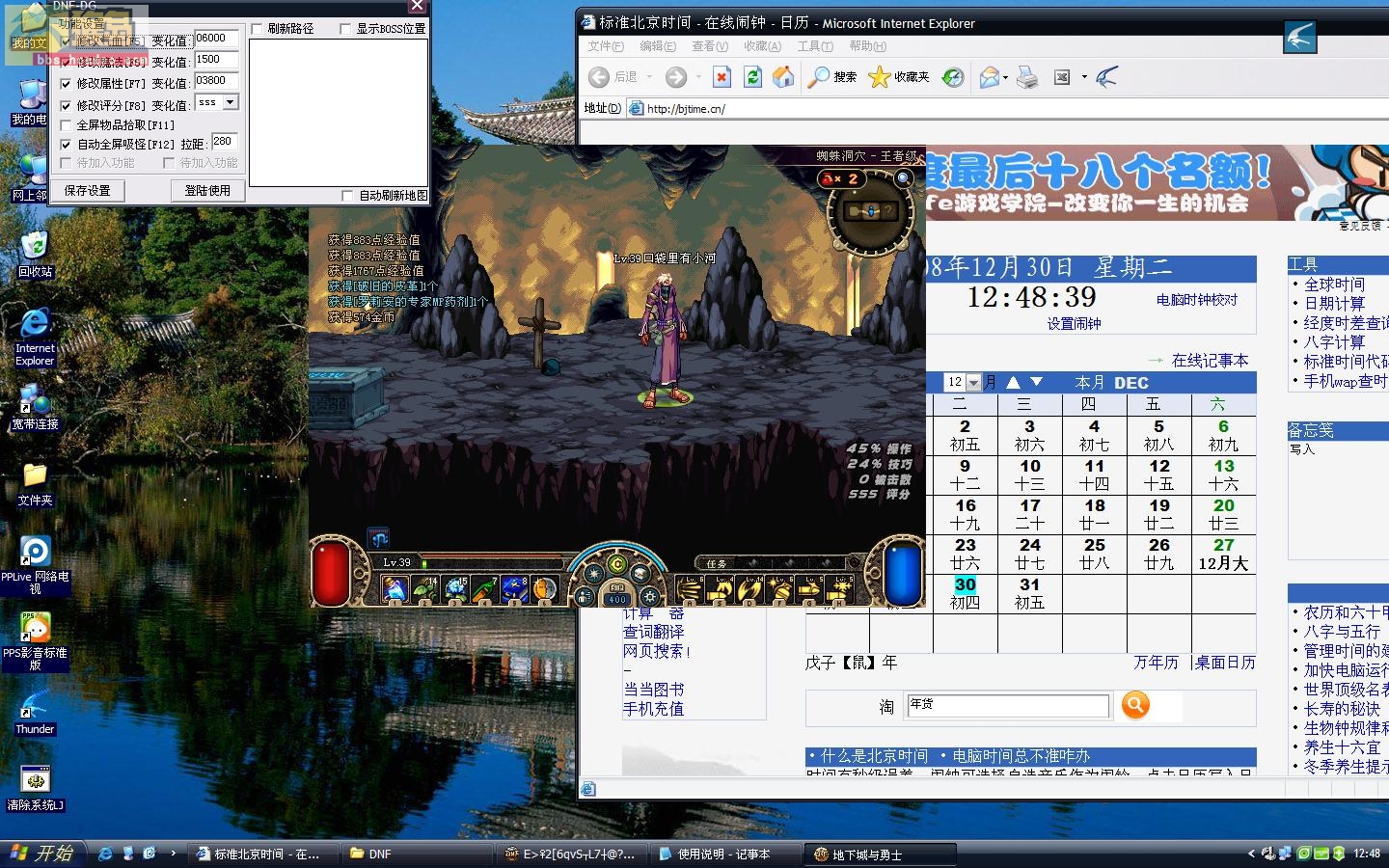Expand the IE Mail dropdown arrow

point(1005,77)
